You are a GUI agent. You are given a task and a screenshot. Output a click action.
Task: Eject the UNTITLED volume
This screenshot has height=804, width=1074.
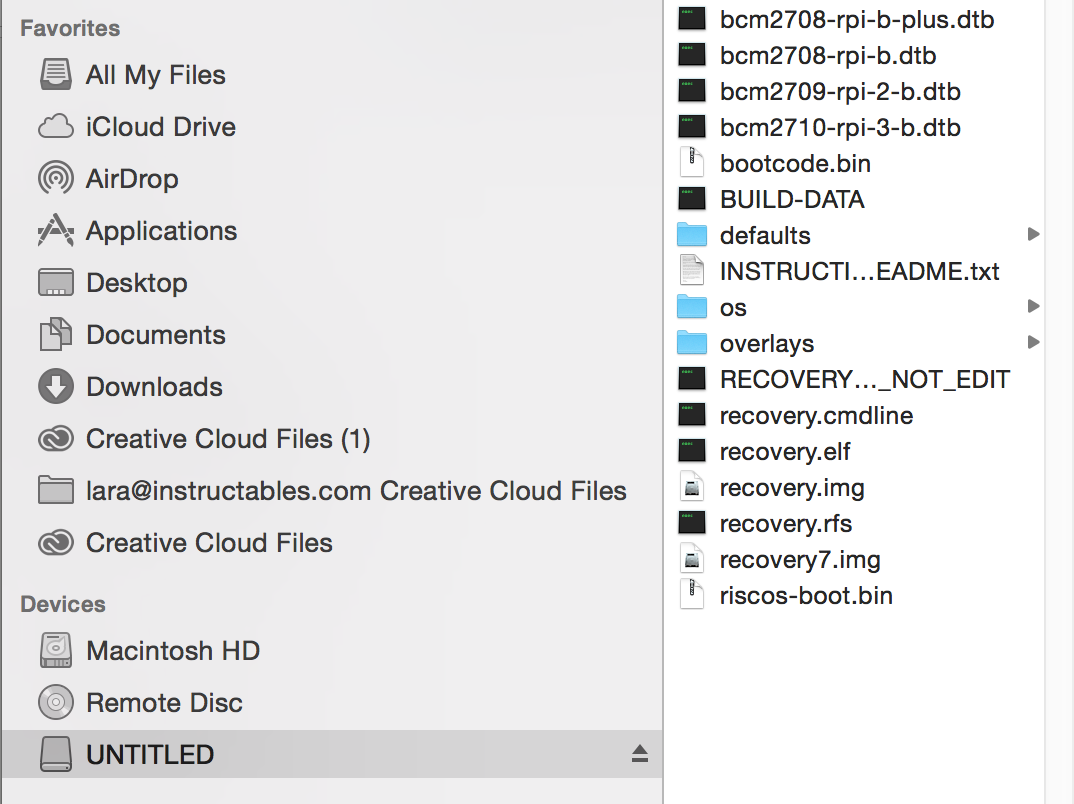(x=640, y=755)
